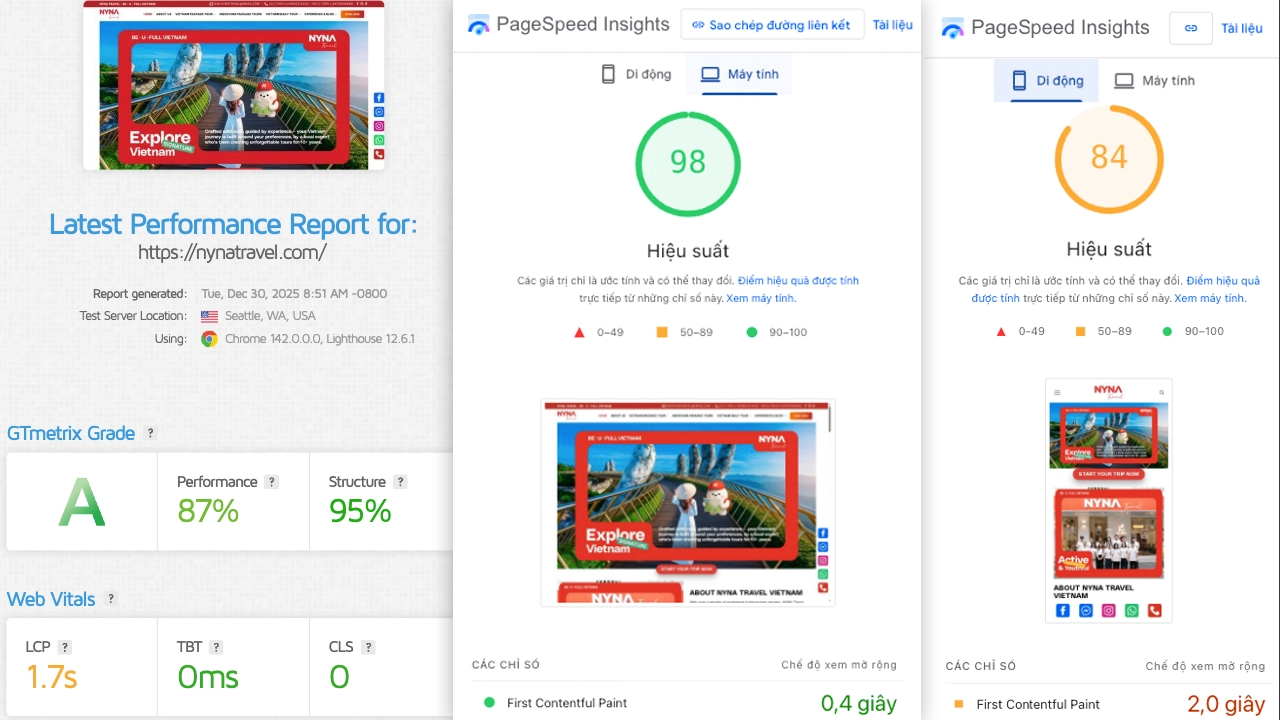The image size is (1280, 720).
Task: Click the US flag icon near Seattle location
Action: pyautogui.click(x=207, y=315)
